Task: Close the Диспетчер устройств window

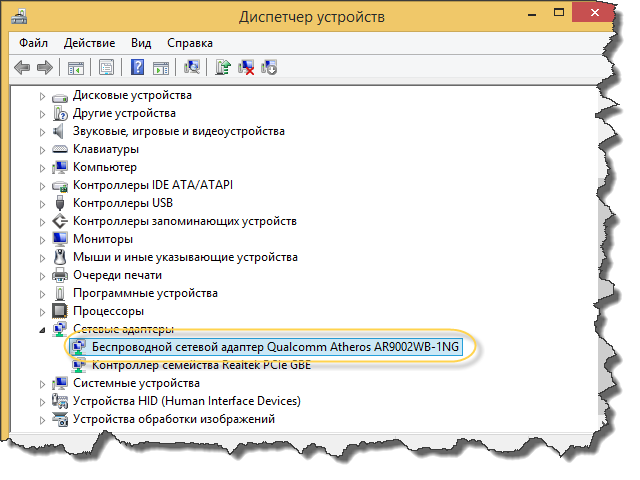Action: point(594,13)
